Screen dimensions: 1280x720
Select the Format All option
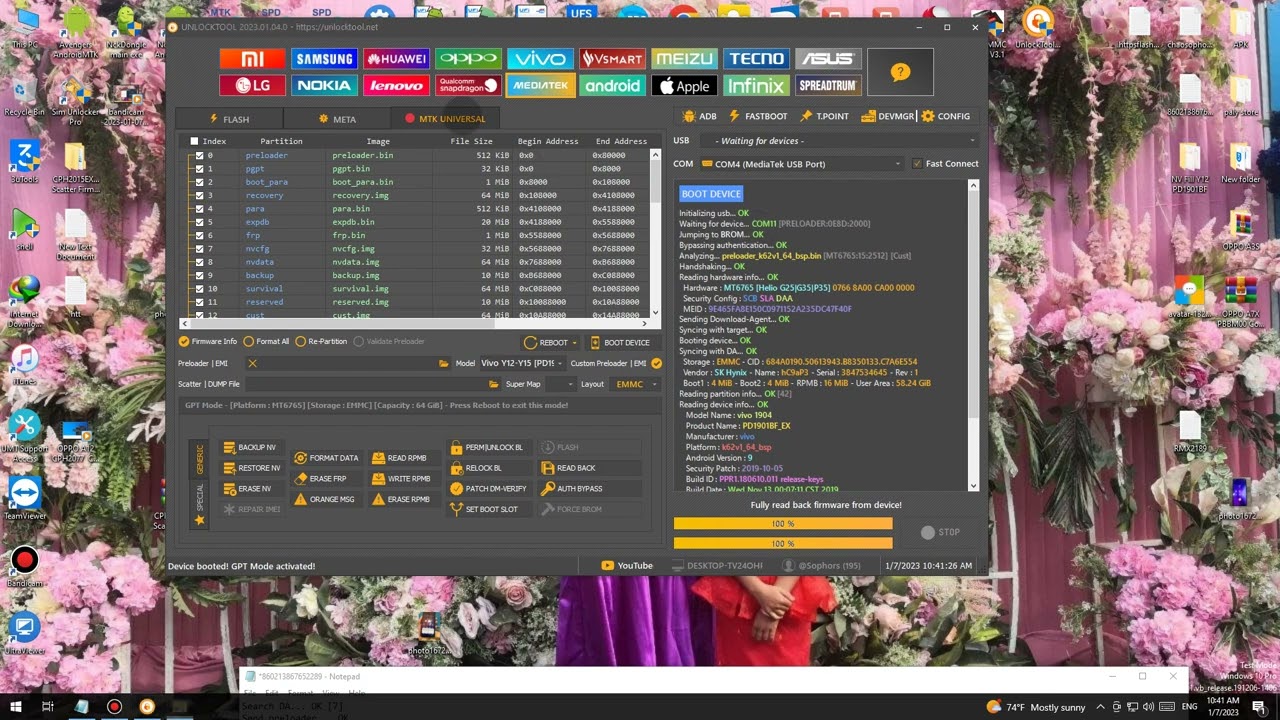(249, 342)
